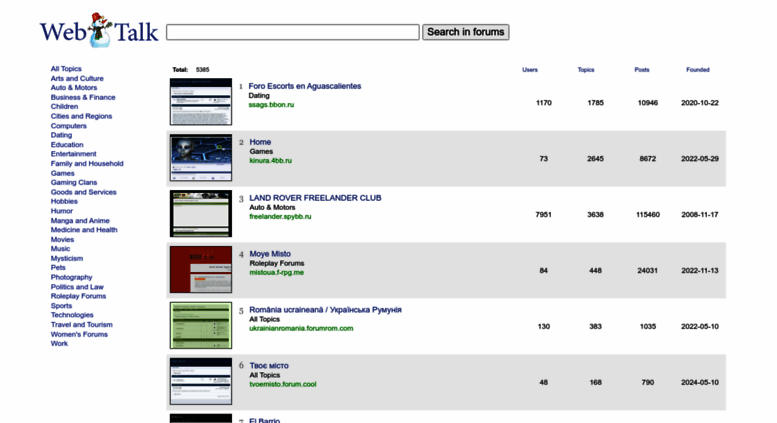Image resolution: width=777 pixels, height=423 pixels.
Task: Open Dating category in sidebar
Action: point(61,135)
